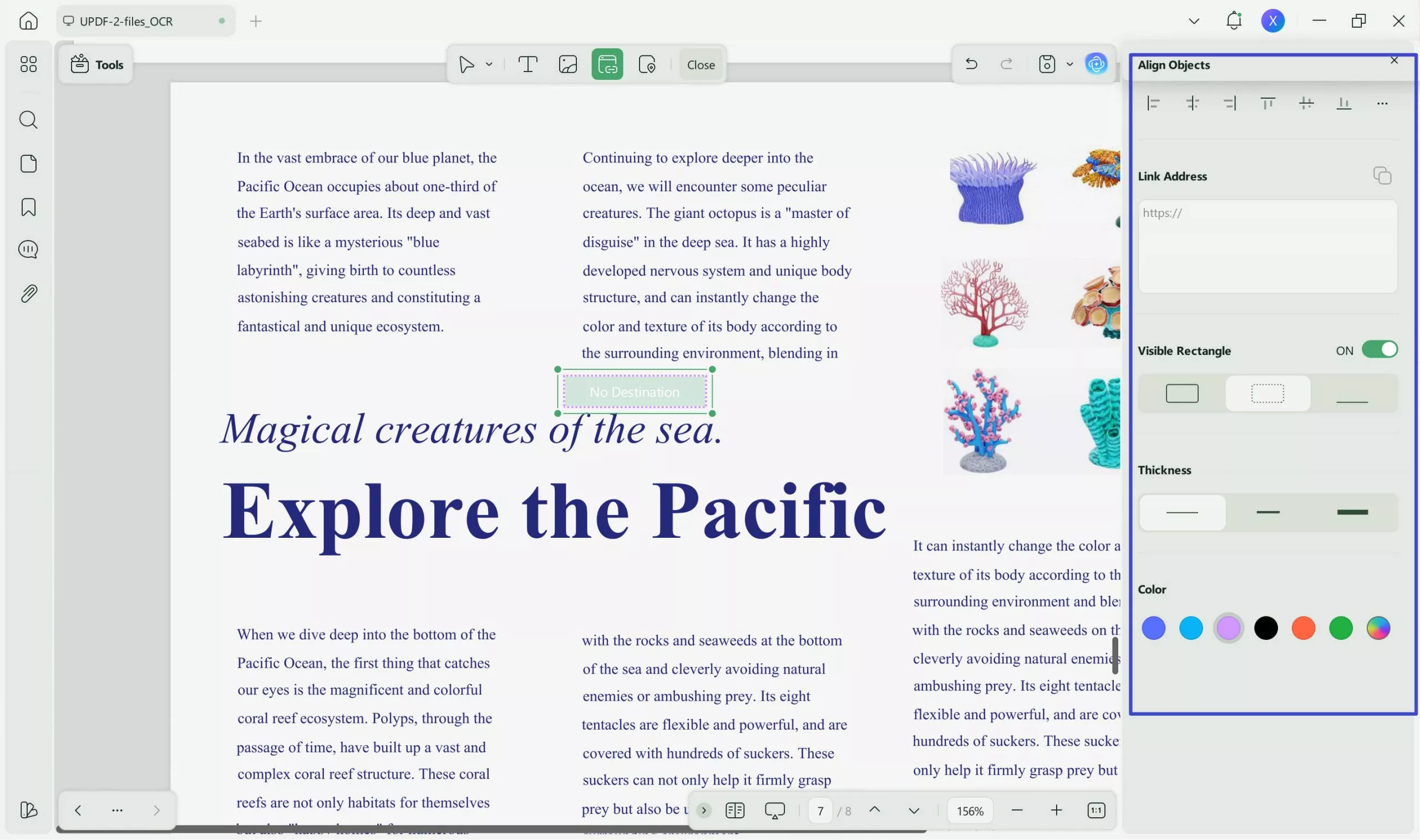Expand the selection tool dropdown arrow

(x=489, y=64)
